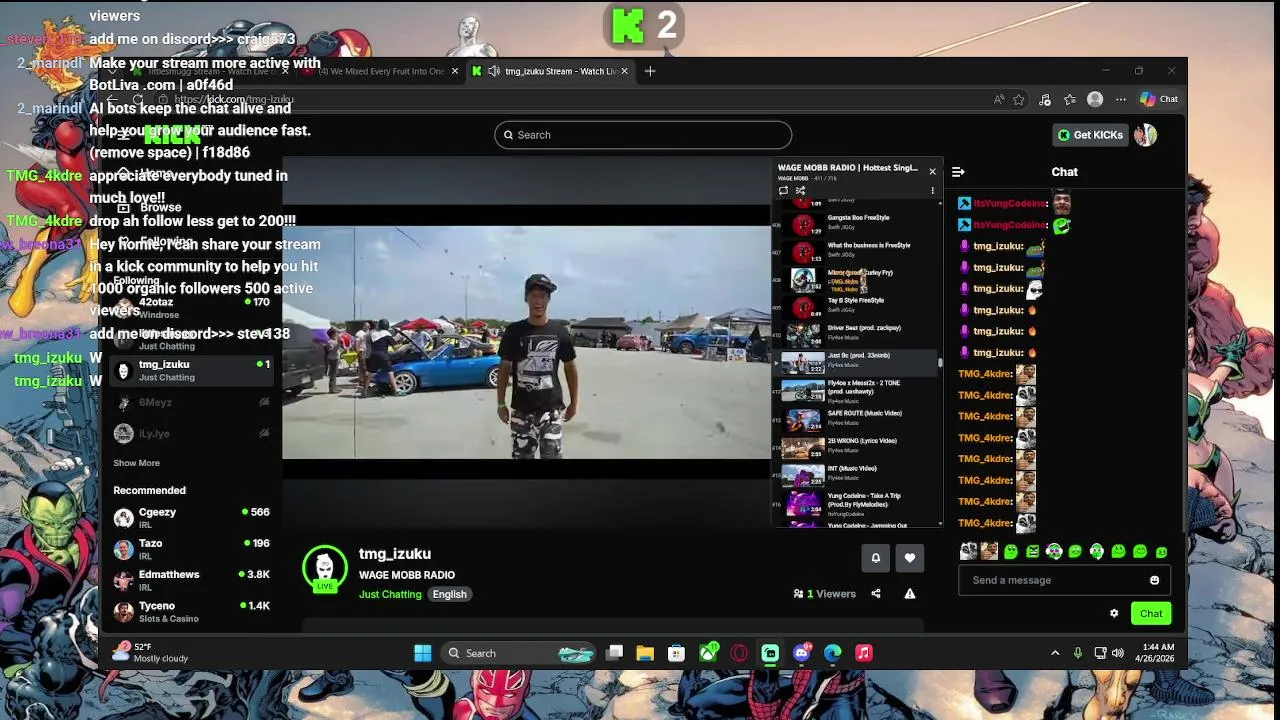This screenshot has width=1280, height=720.
Task: Open Apple Music from the taskbar
Action: tap(864, 653)
